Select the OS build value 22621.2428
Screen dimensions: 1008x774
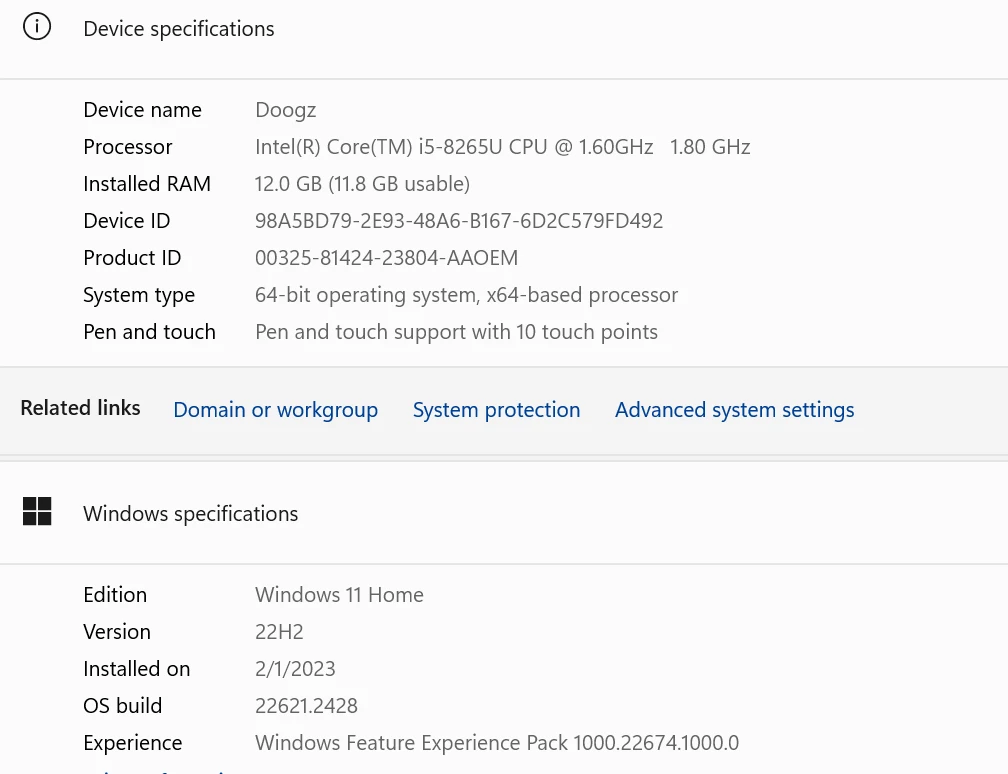[x=306, y=706]
